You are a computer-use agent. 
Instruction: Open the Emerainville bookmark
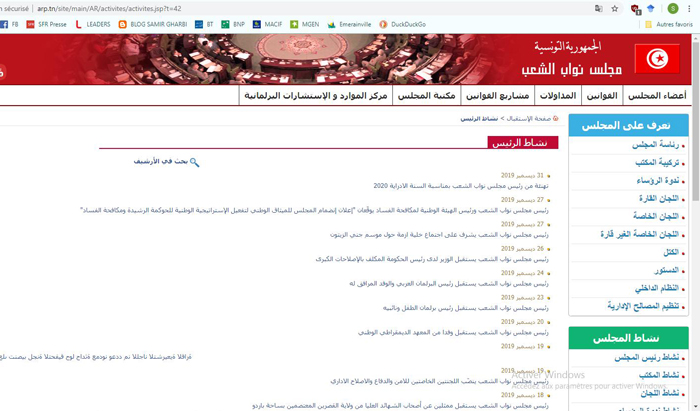tap(350, 25)
